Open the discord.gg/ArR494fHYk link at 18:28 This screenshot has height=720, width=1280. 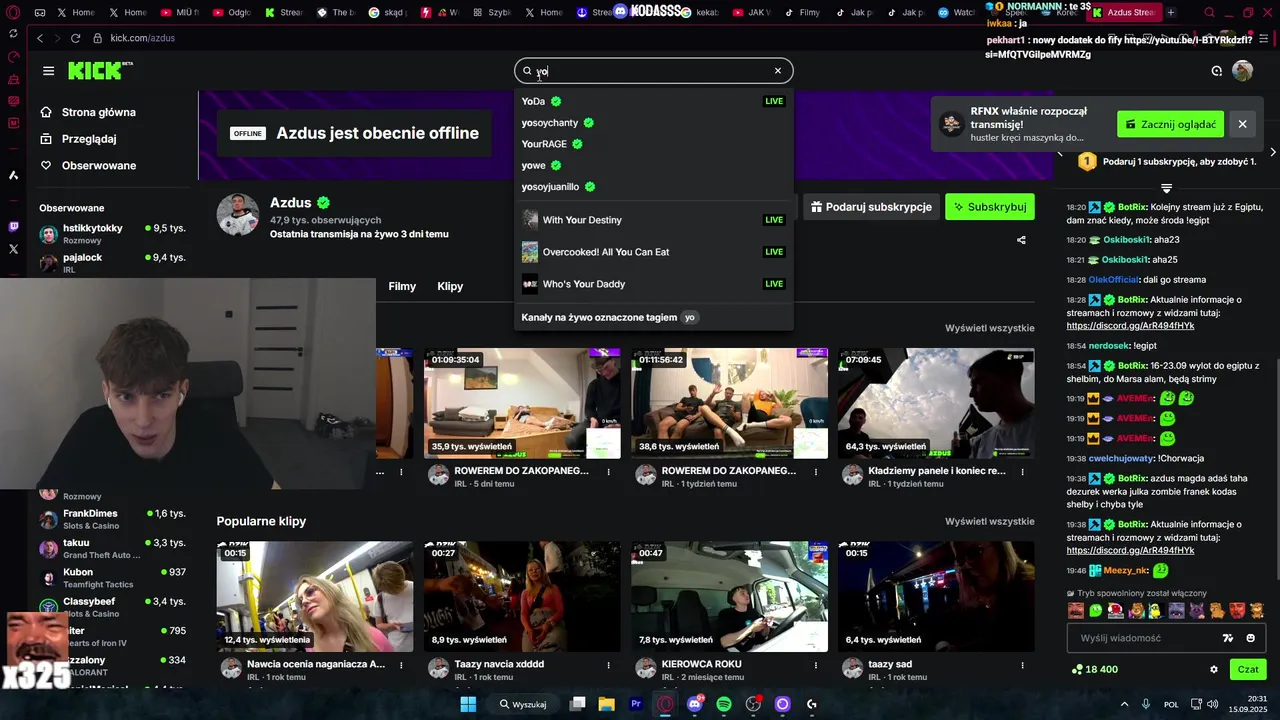1130,326
